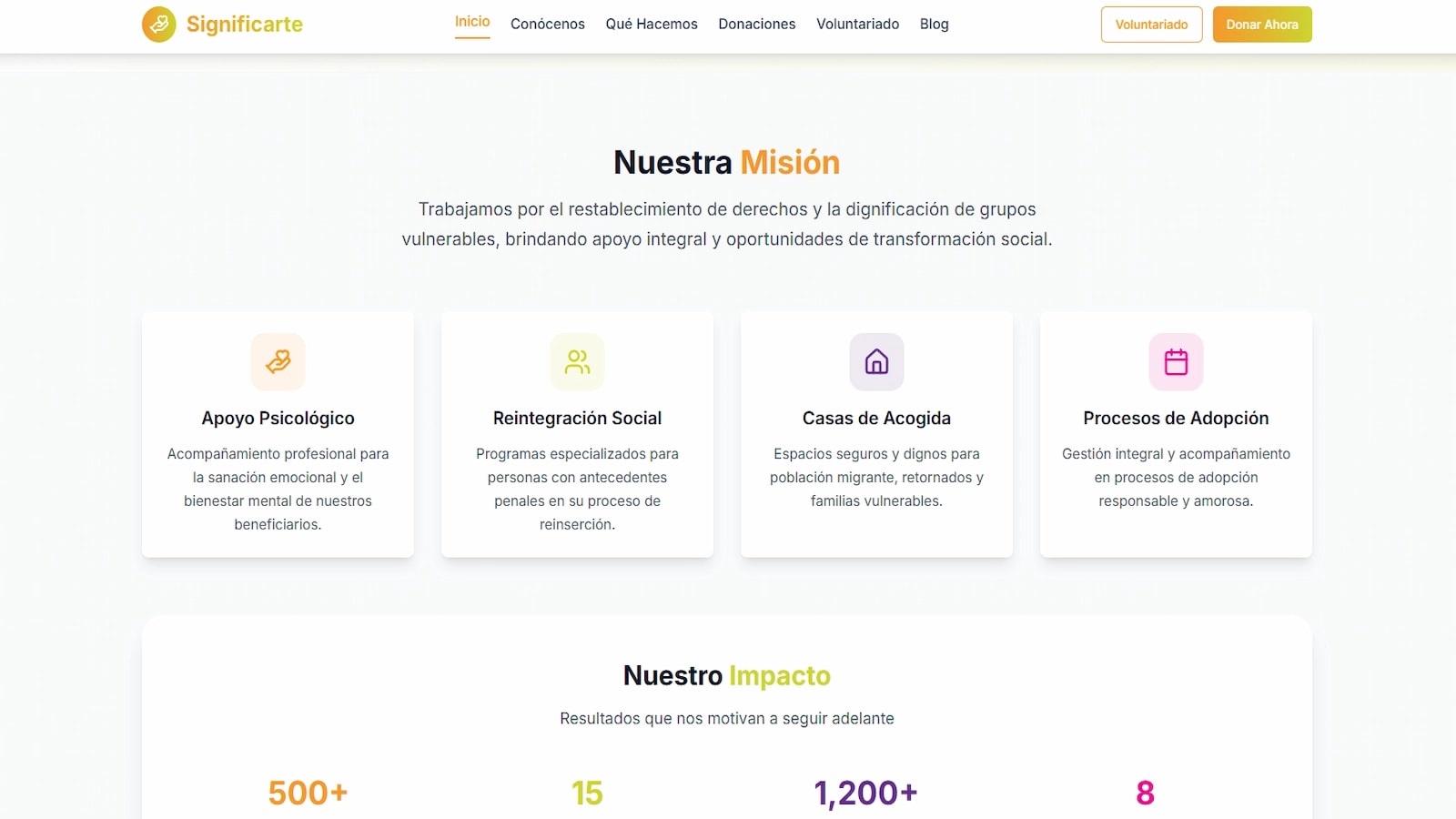The image size is (1456, 819).
Task: Select the Casas de Acogida house icon
Action: click(x=876, y=361)
